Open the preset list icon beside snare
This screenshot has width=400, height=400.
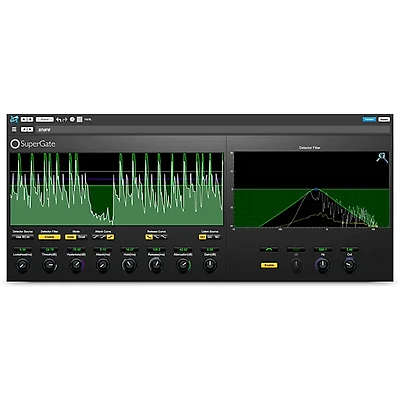(14, 129)
